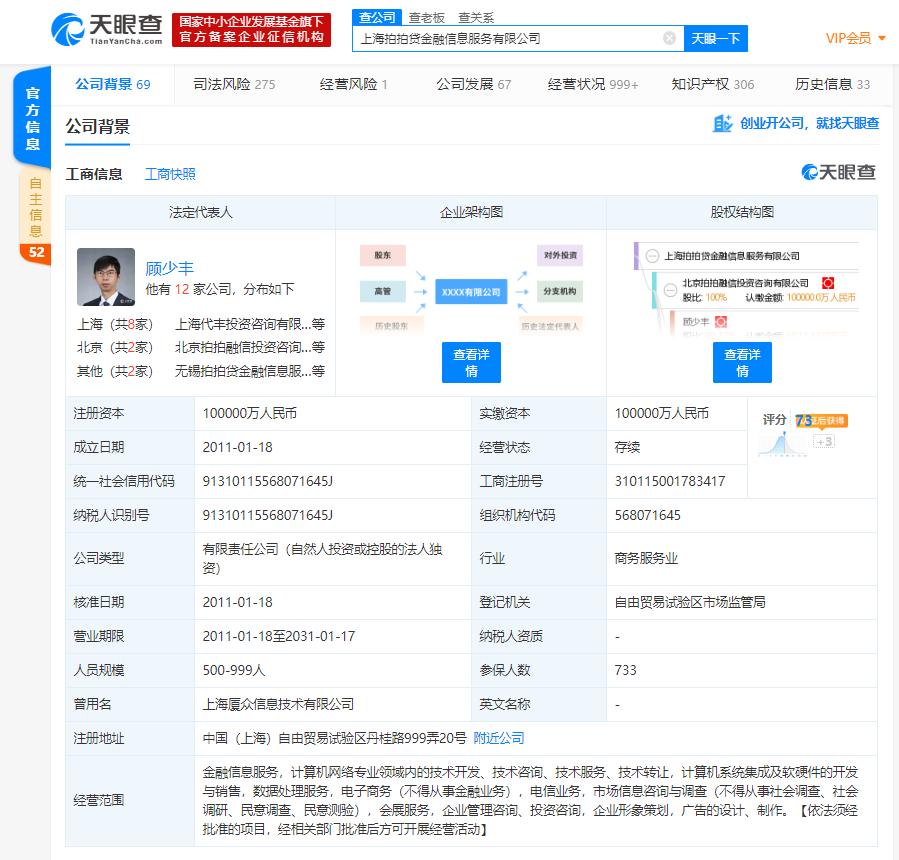Click the legal representative's photo
This screenshot has width=899, height=860.
(x=106, y=277)
